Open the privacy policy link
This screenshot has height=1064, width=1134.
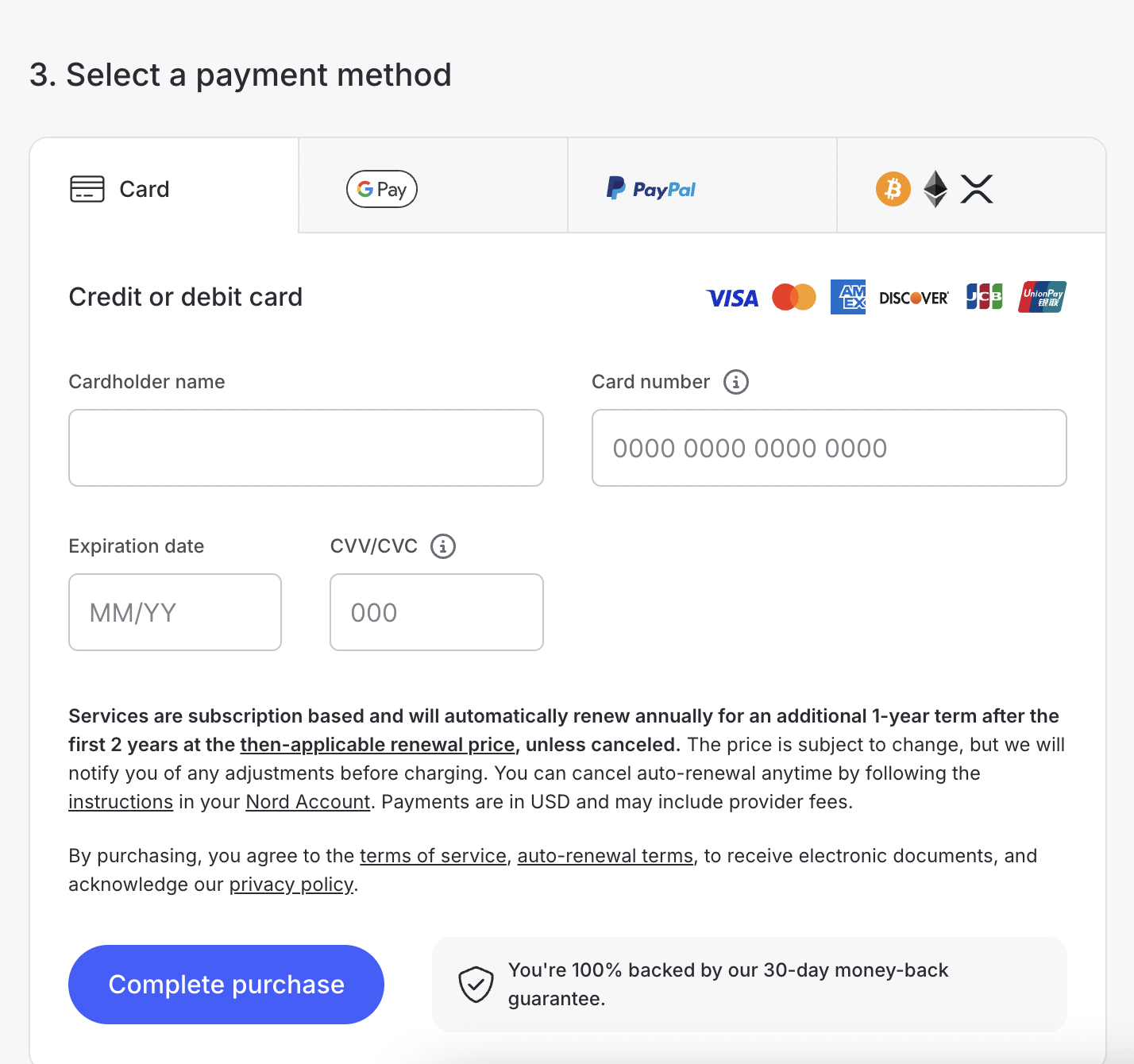[x=291, y=885]
